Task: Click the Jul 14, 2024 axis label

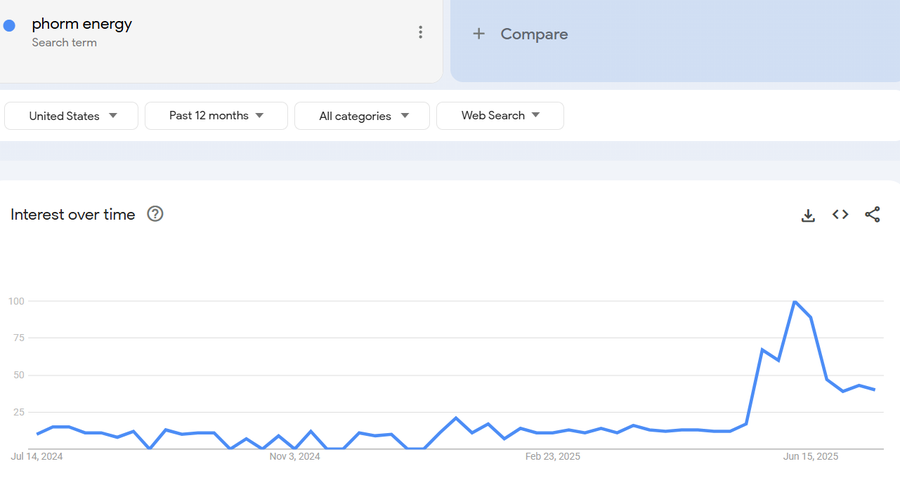Action: coord(37,456)
